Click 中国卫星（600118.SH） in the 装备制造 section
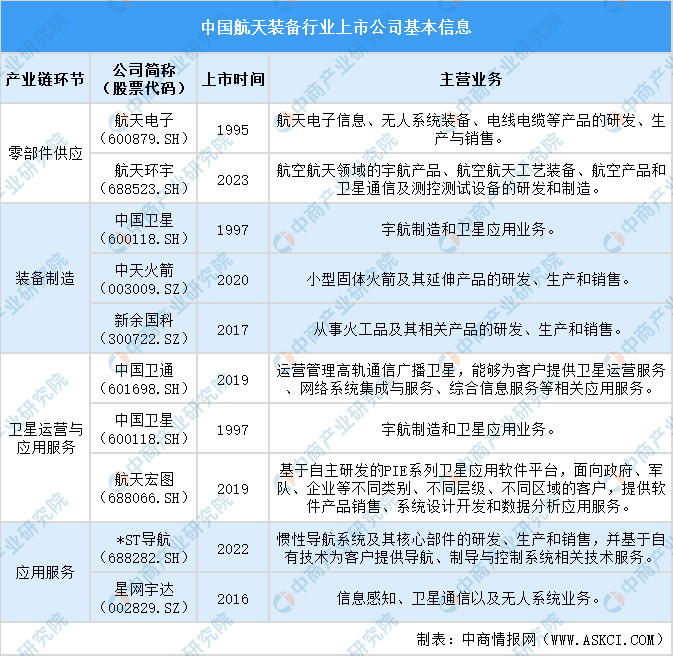This screenshot has height=656, width=673. point(144,229)
